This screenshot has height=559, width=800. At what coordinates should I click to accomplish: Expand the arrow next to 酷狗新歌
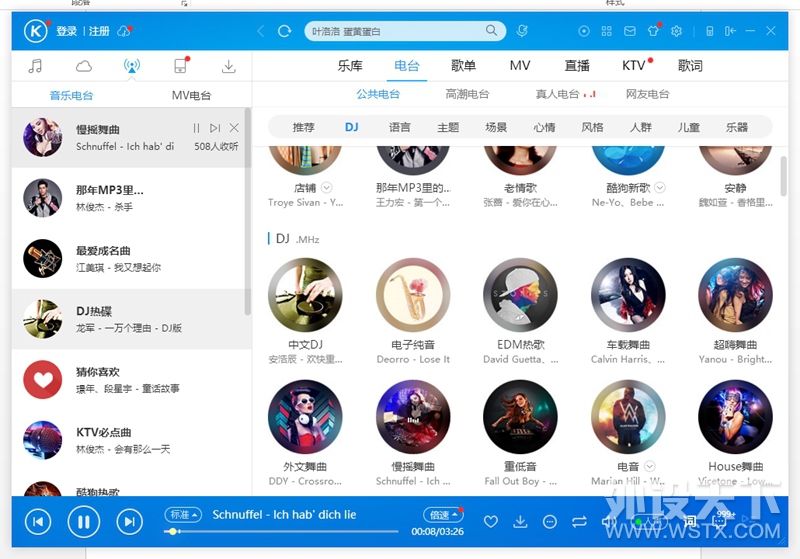coord(660,187)
